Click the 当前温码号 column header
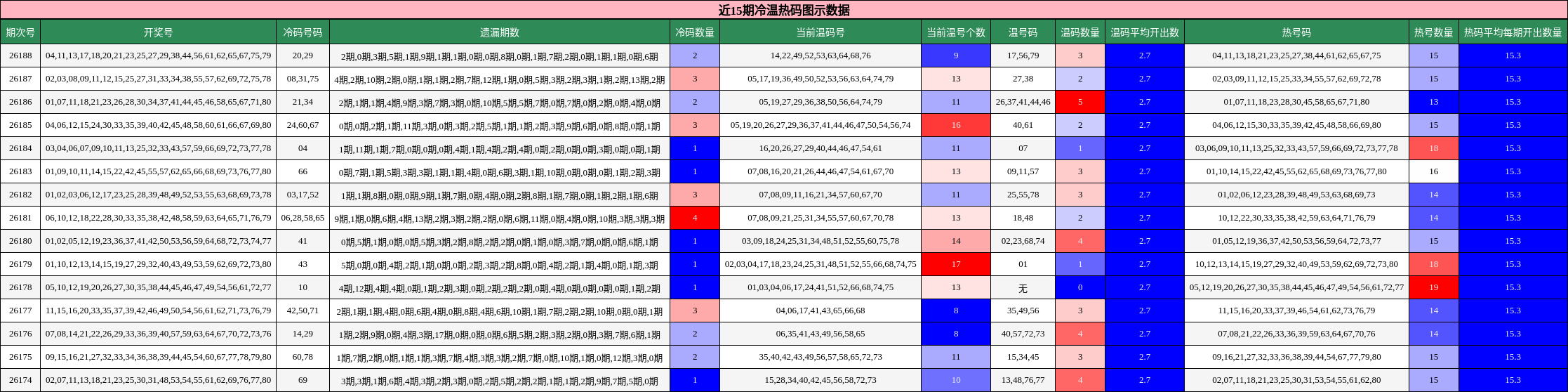The image size is (1568, 392). tap(820, 32)
